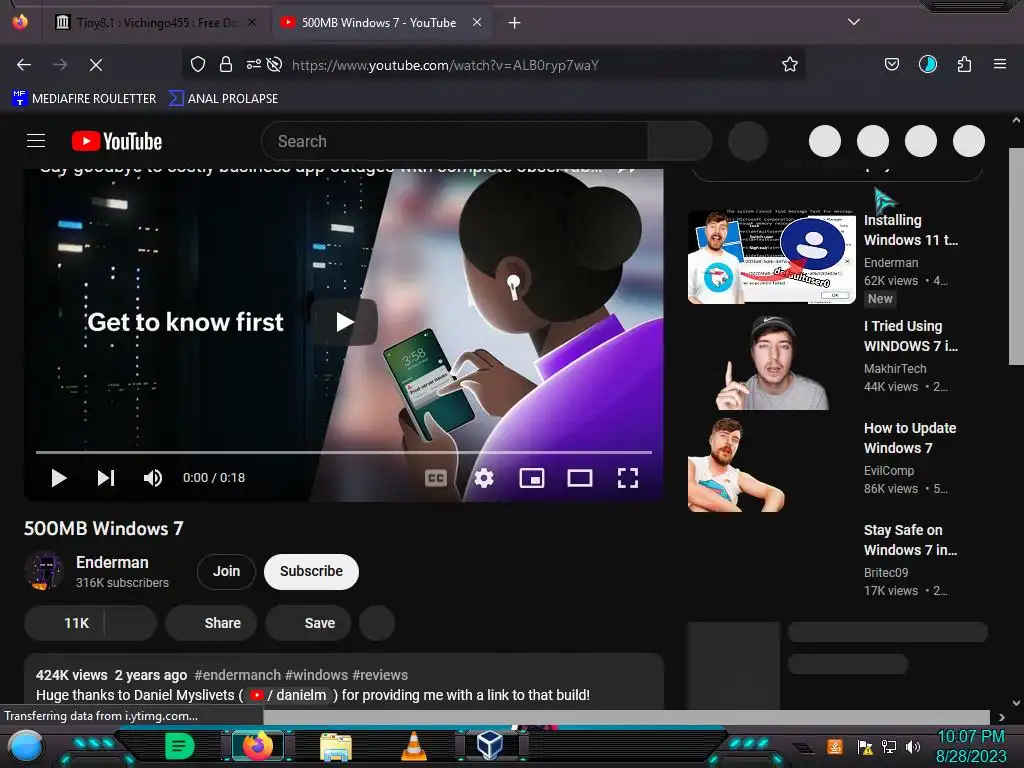Viewport: 1024px width, 768px height.
Task: Select the 500MB Windows 7 - YouTube tab
Action: click(x=379, y=23)
